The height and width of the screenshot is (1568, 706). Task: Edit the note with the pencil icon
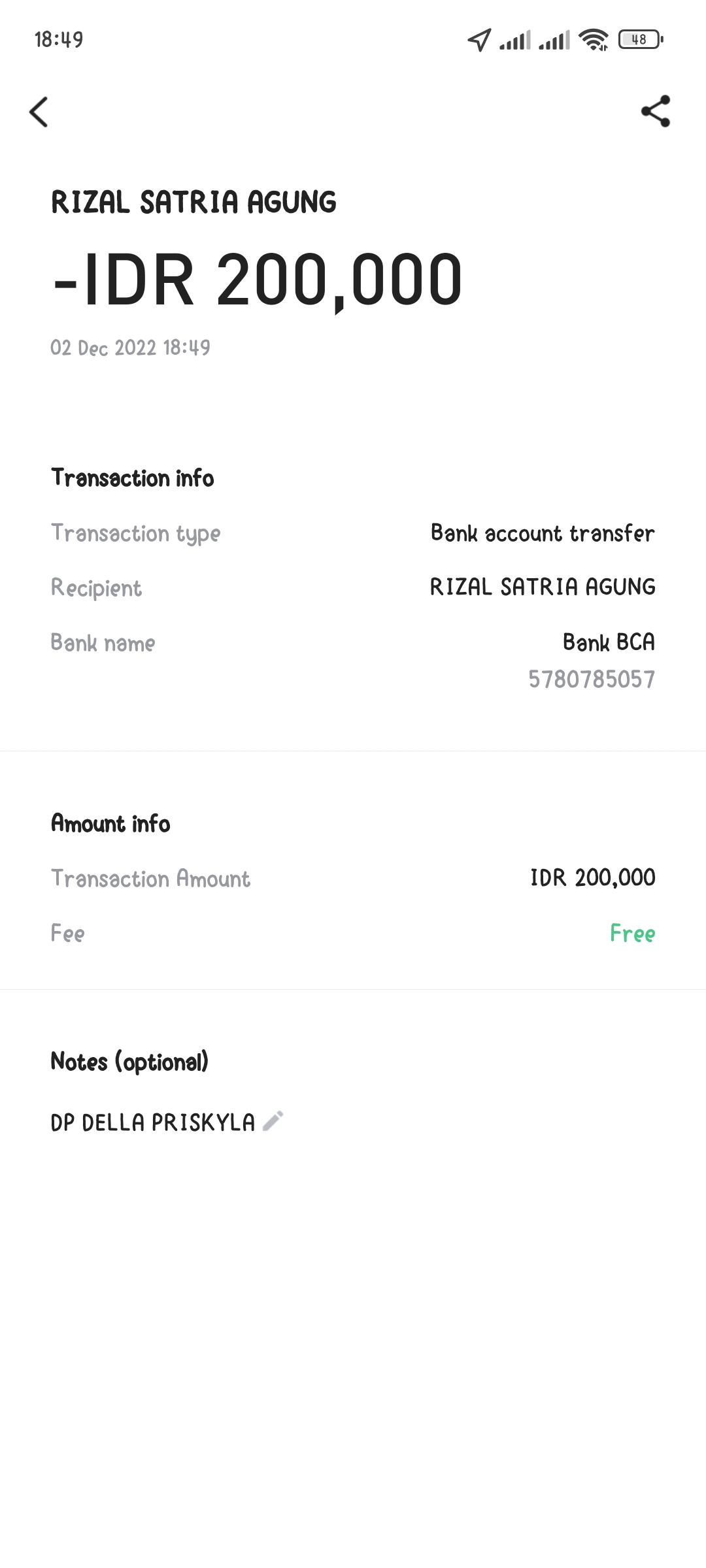coord(273,1121)
